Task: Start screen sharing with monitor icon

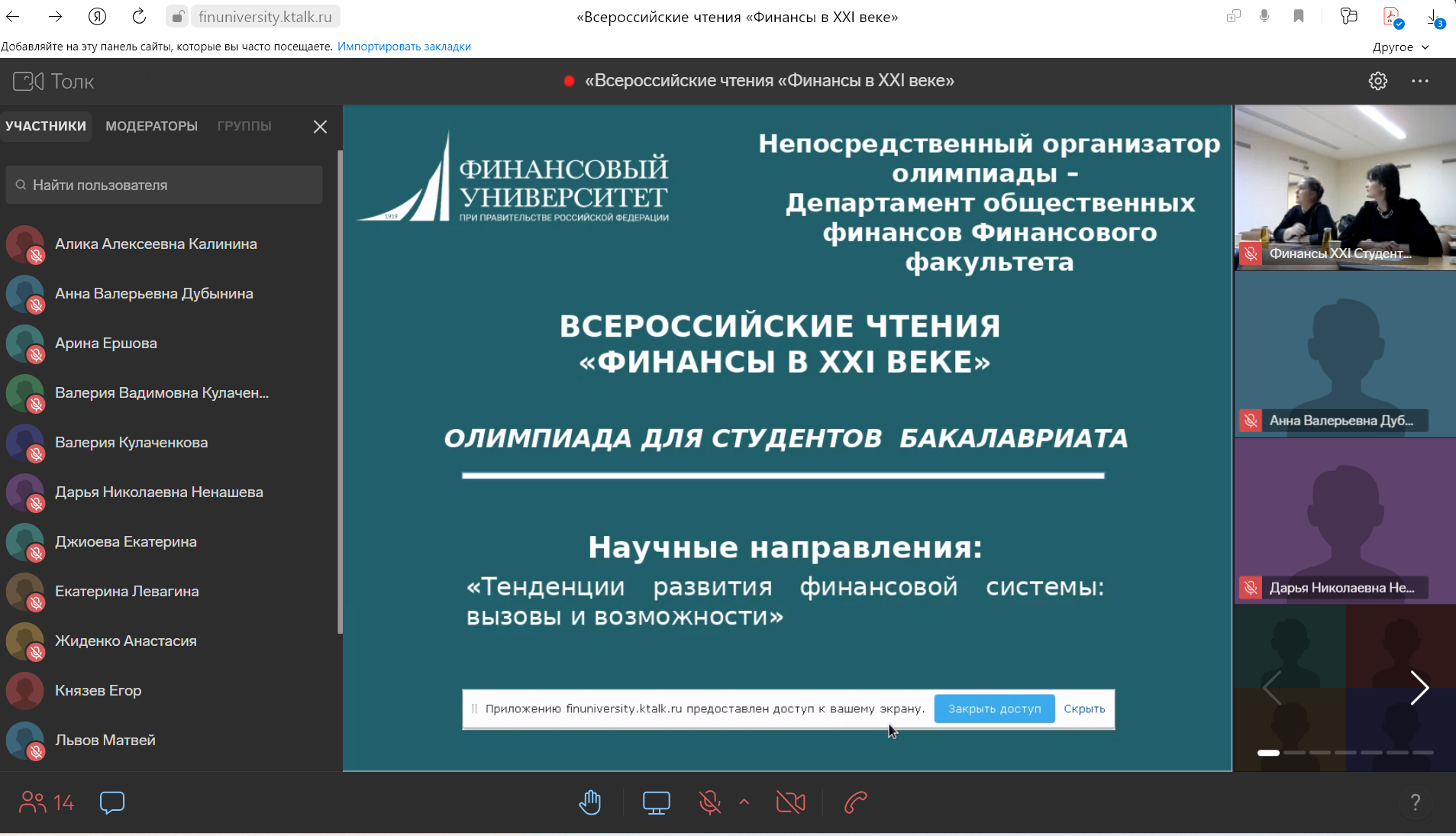Action: pyautogui.click(x=656, y=802)
